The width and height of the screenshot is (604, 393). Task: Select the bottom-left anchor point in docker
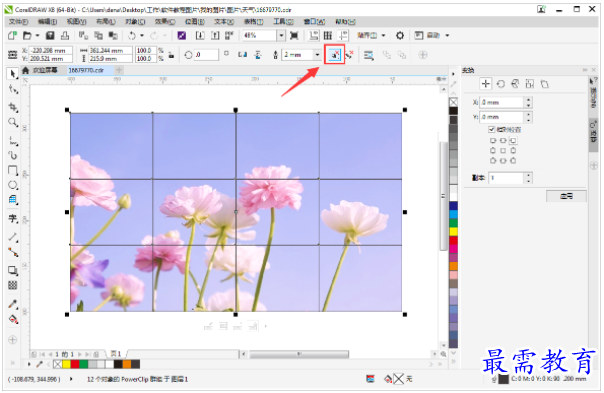[493, 161]
